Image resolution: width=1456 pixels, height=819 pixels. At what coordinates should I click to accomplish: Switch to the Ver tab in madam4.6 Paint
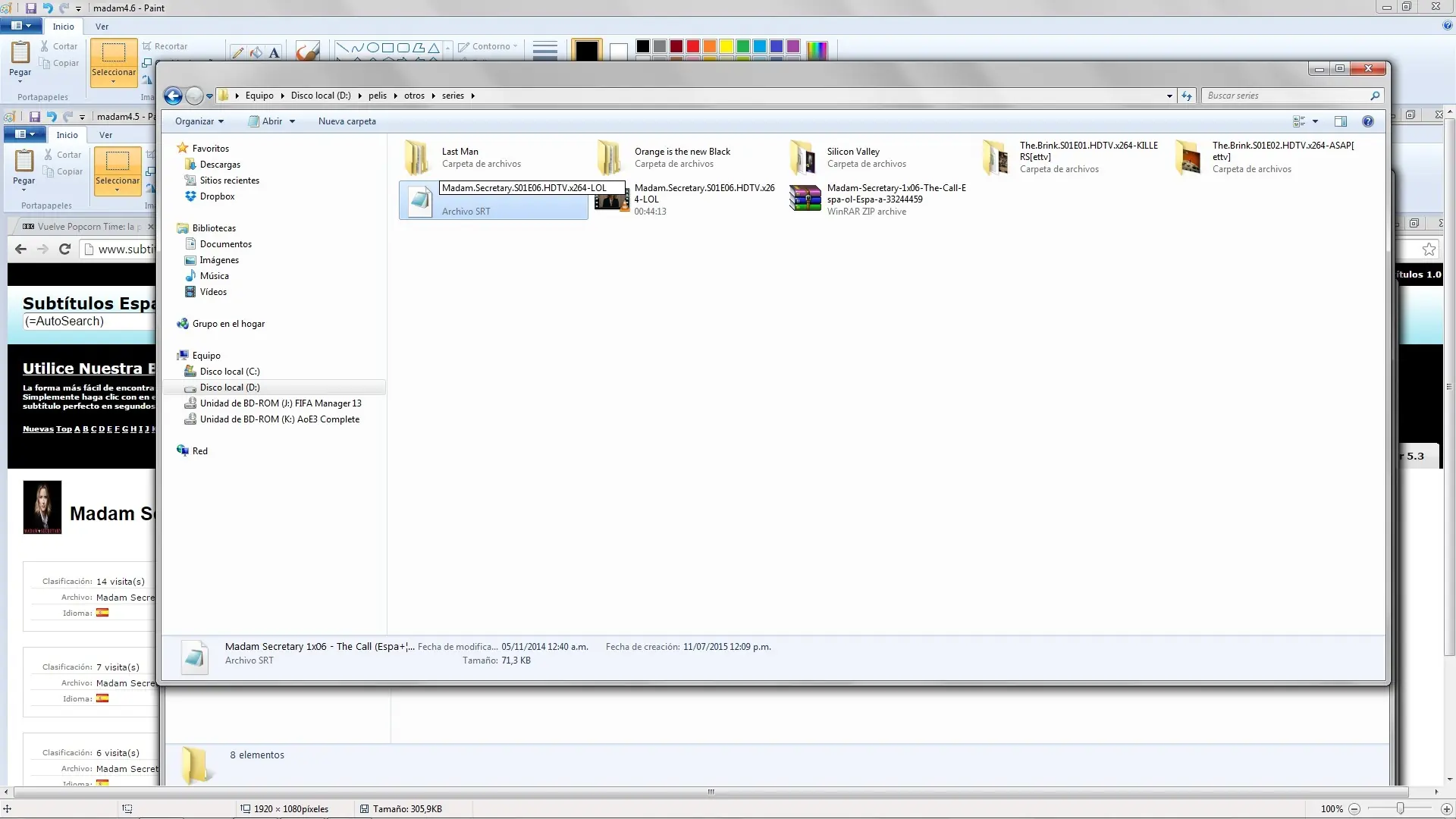pyautogui.click(x=102, y=27)
